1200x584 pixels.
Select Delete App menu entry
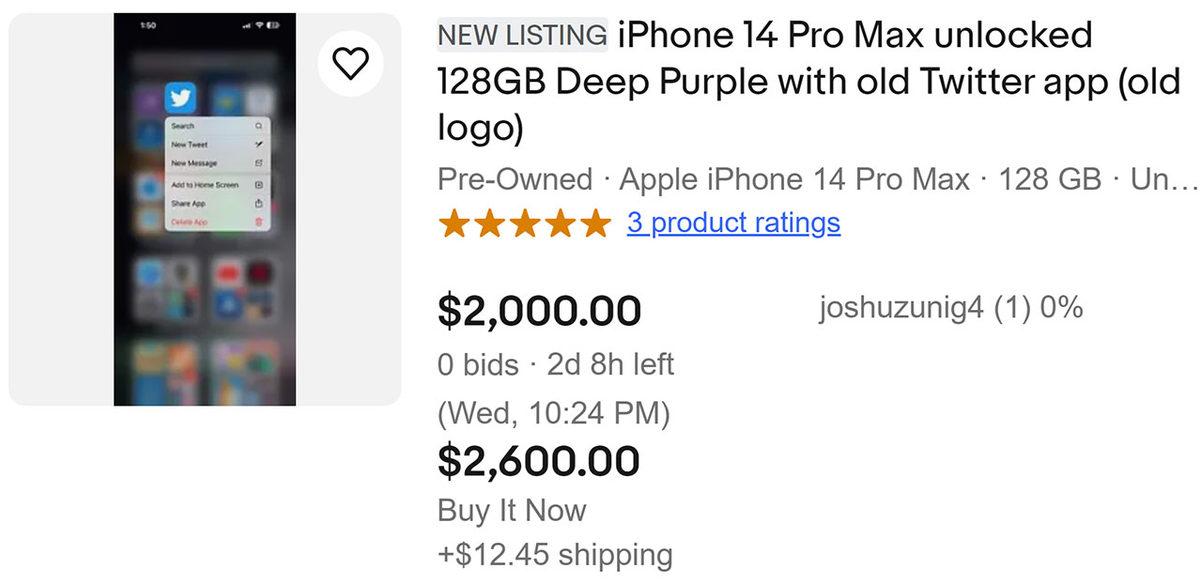[x=189, y=221]
